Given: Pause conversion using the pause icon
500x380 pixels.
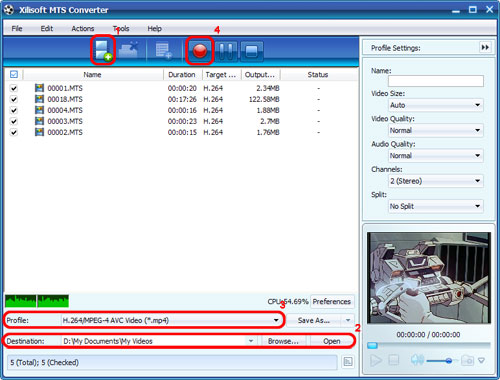Looking at the screenshot, I should click(x=226, y=51).
